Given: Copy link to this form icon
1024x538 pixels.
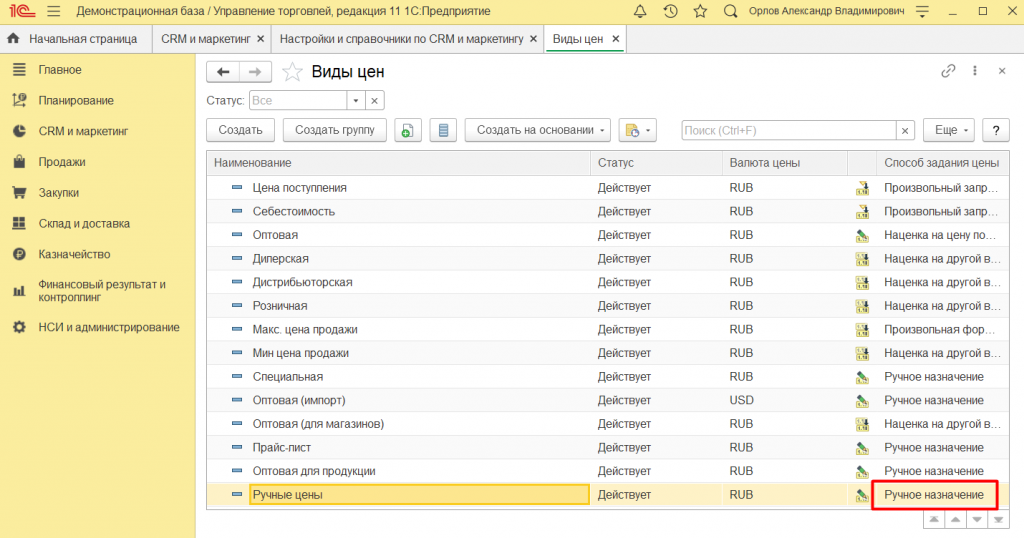Looking at the screenshot, I should tap(948, 71).
